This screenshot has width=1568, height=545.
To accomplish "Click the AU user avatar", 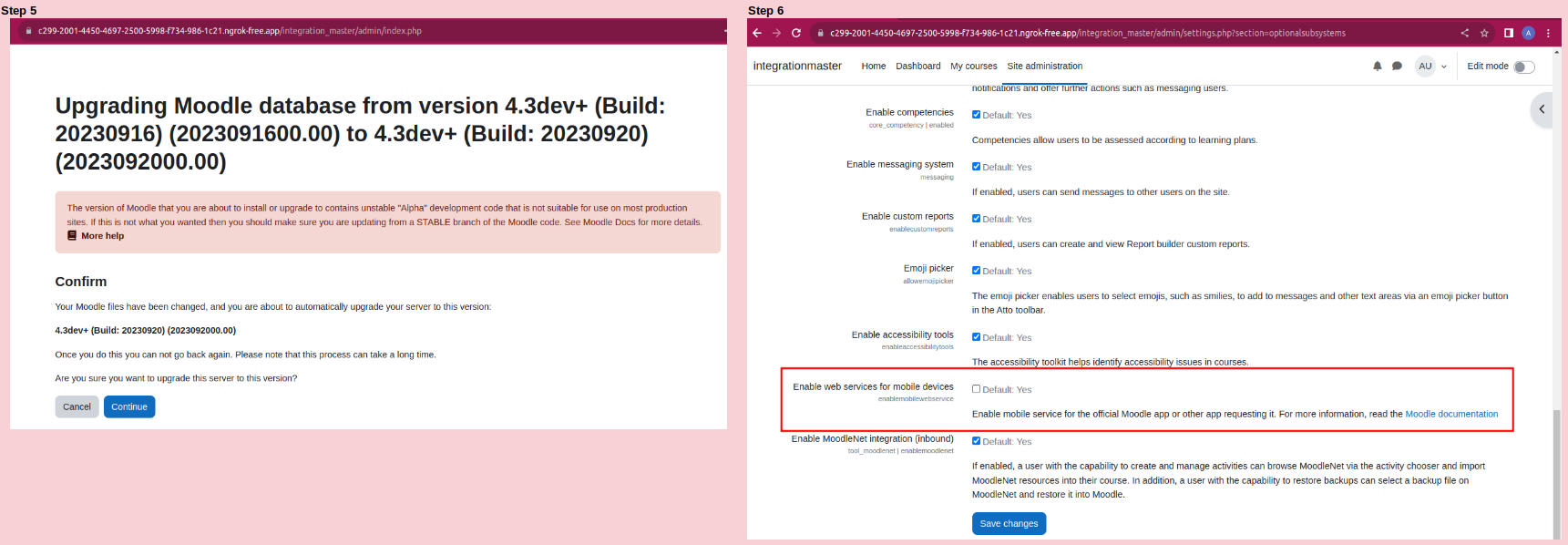I will point(1425,66).
